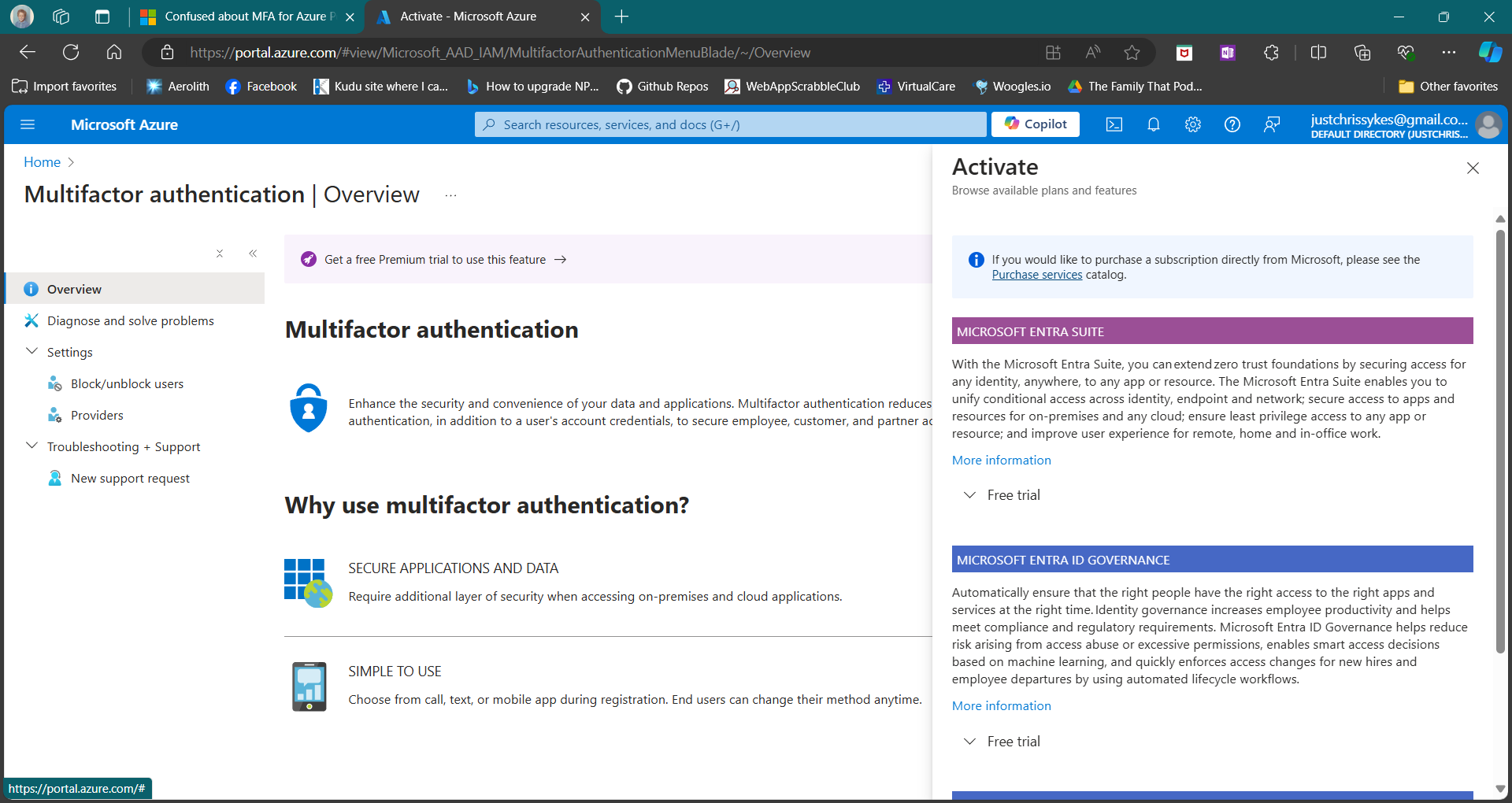The width and height of the screenshot is (1512, 803).
Task: Open the Azure feedback icon
Action: (x=1272, y=124)
